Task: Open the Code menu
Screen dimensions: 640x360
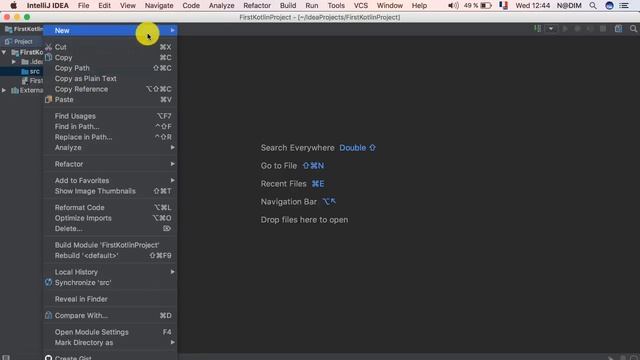Action: pyautogui.click(x=191, y=5)
